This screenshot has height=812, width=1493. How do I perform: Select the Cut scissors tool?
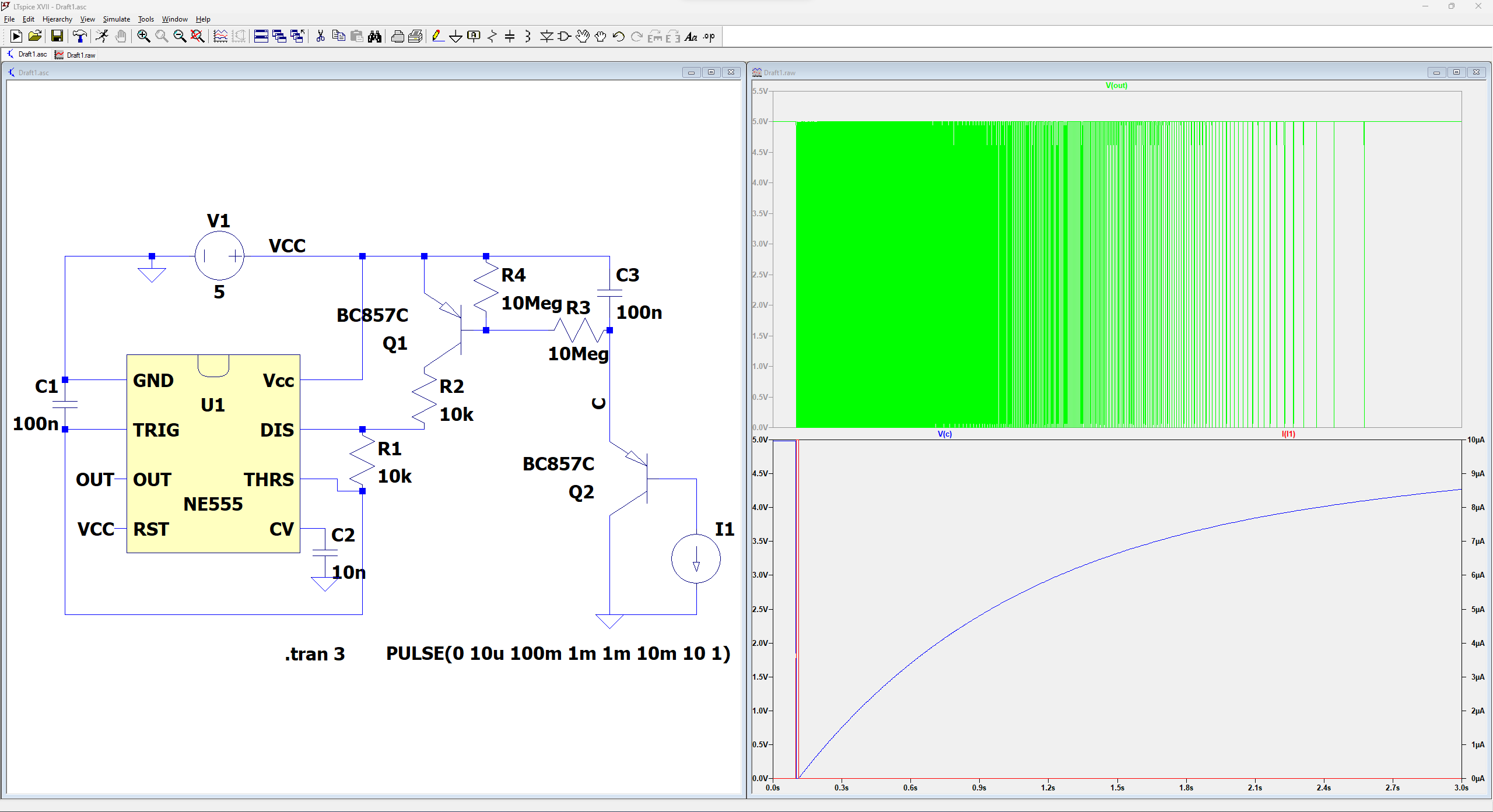point(320,36)
